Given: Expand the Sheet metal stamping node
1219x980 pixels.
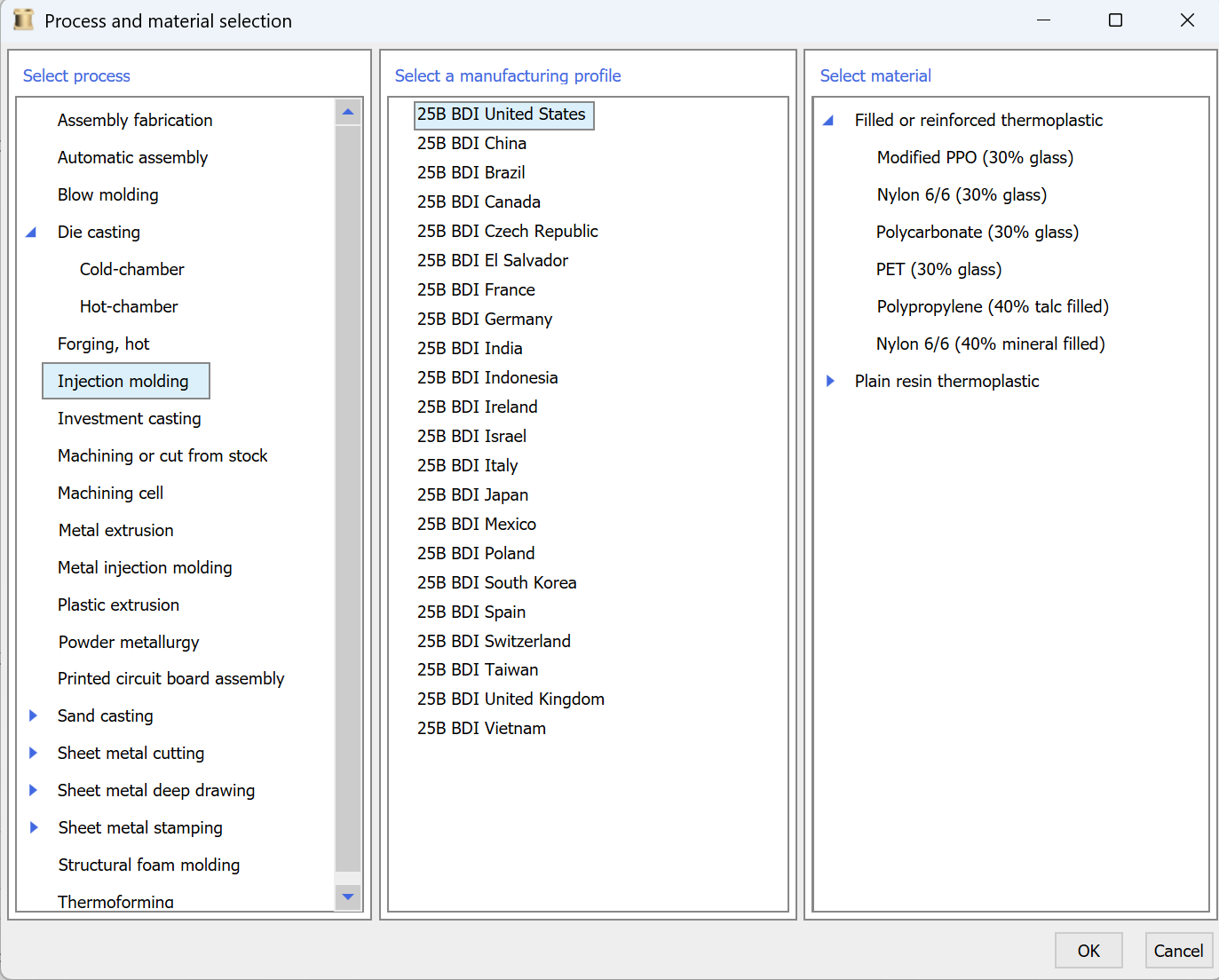Looking at the screenshot, I should pos(33,827).
